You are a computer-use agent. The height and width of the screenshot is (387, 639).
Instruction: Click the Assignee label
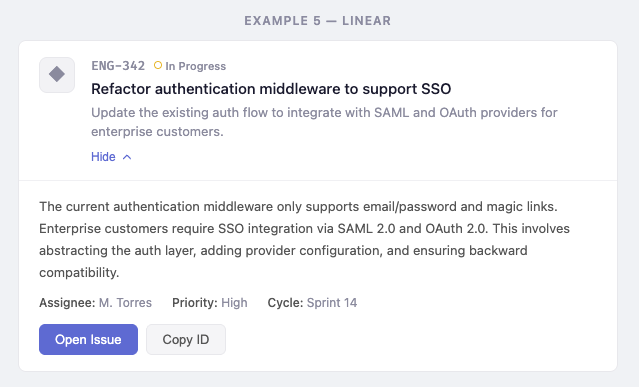(67, 303)
